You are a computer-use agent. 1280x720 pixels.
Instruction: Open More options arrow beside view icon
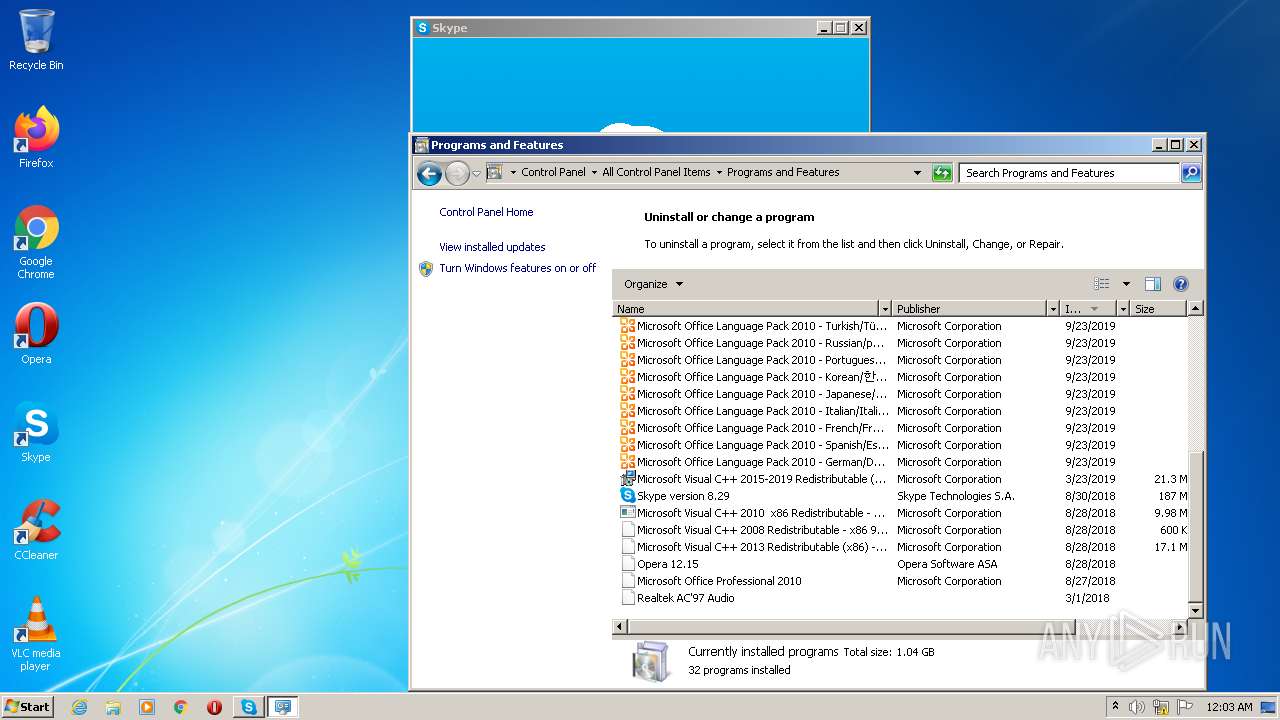pos(1126,284)
